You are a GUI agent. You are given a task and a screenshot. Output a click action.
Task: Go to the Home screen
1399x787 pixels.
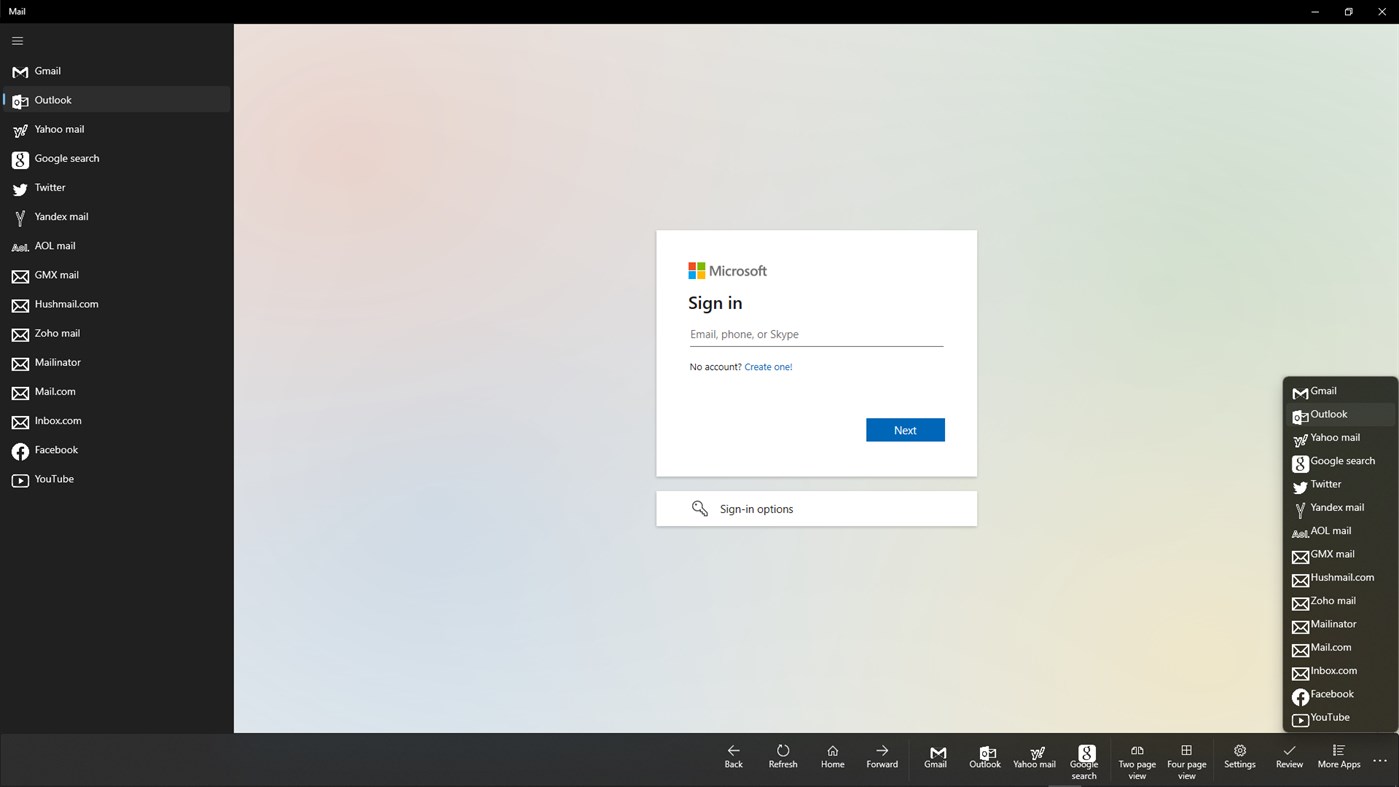point(832,756)
